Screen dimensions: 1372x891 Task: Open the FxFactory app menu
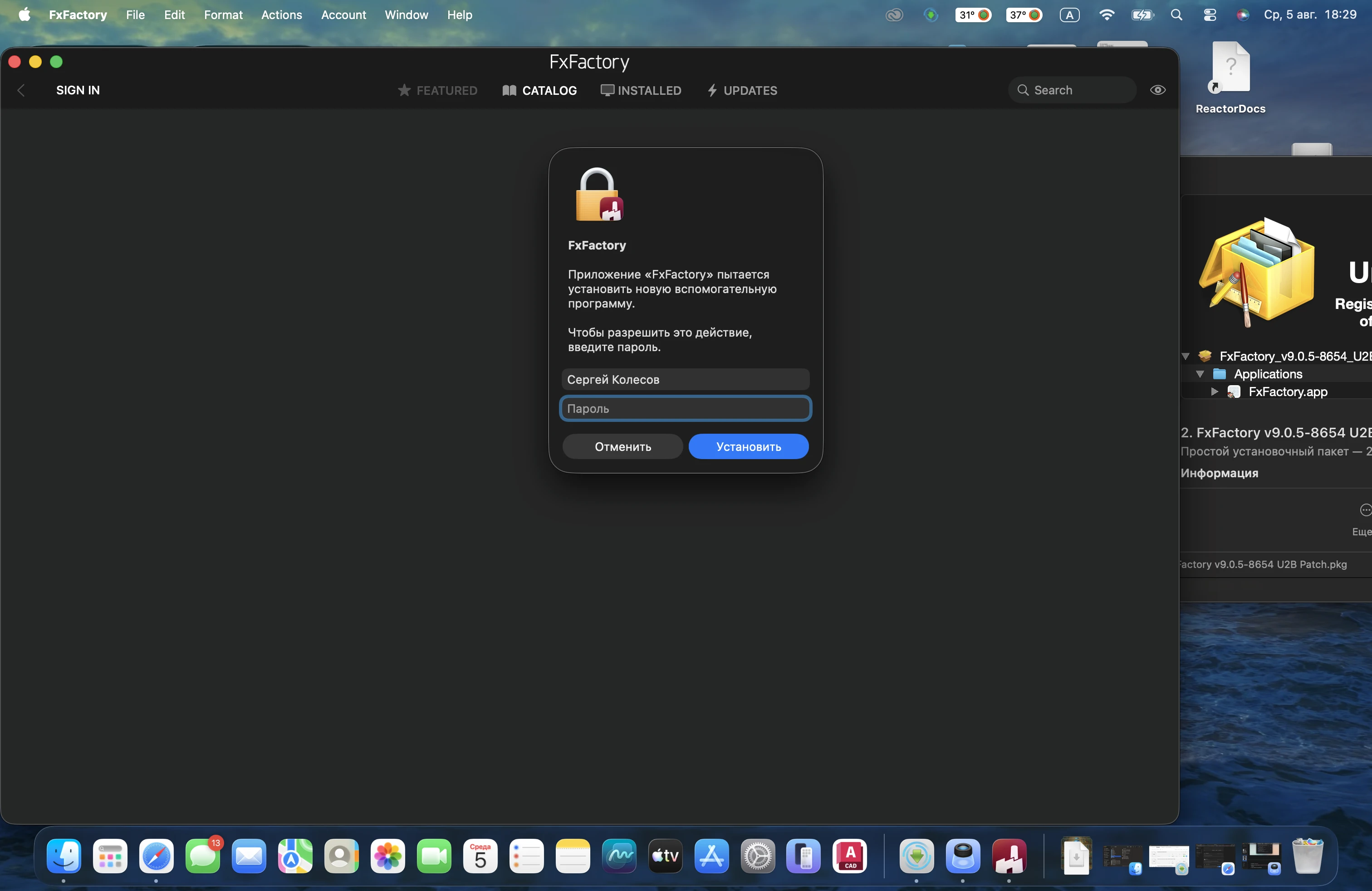(78, 15)
